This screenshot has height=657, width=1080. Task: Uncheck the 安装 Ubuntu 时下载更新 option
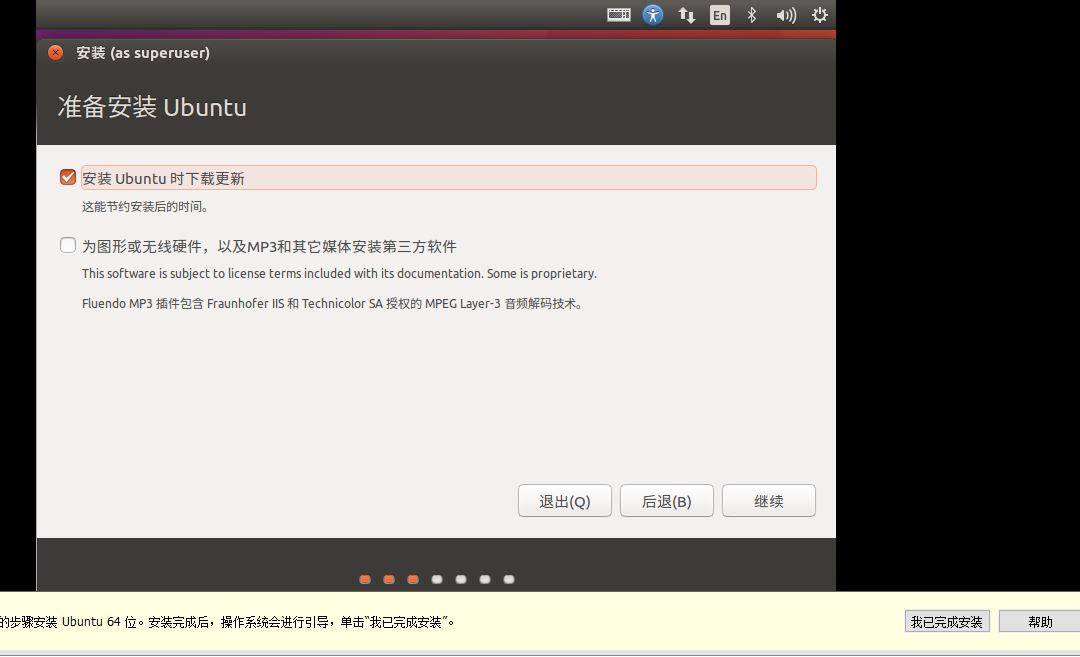click(67, 176)
